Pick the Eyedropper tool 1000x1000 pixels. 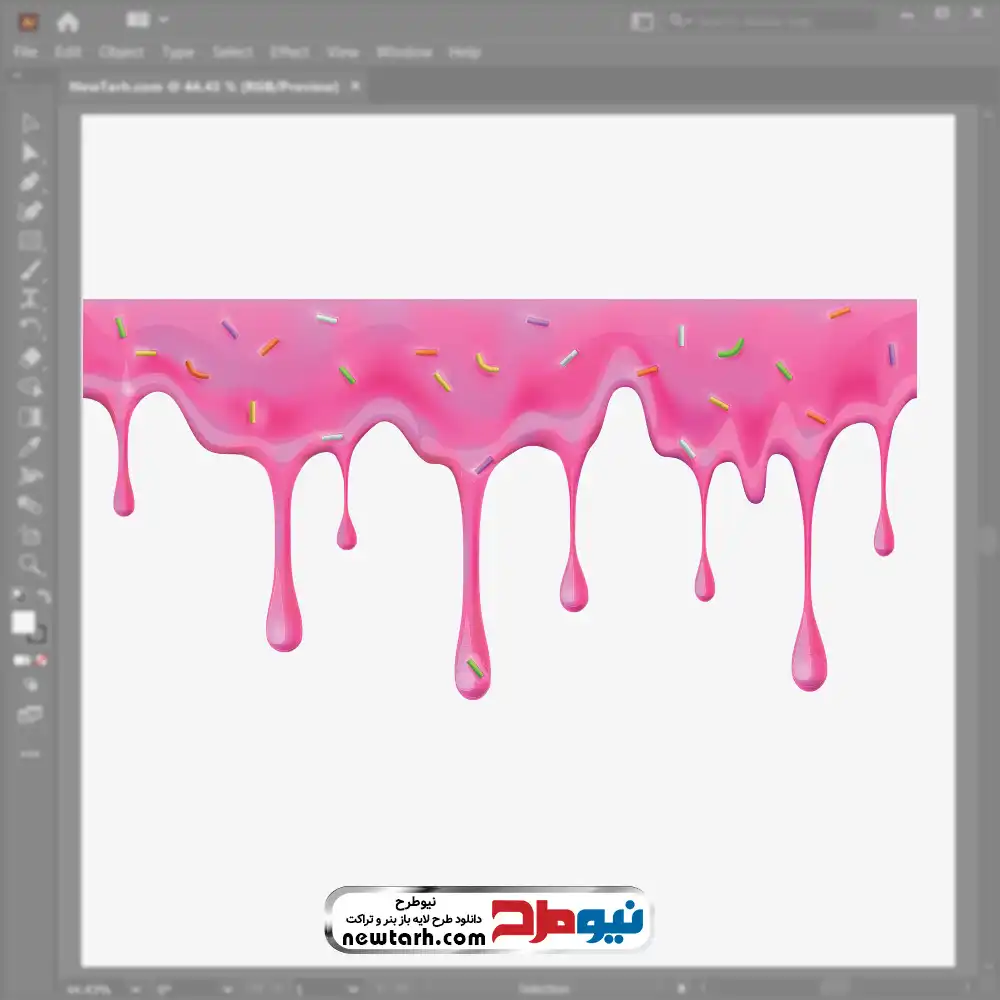tap(30, 446)
